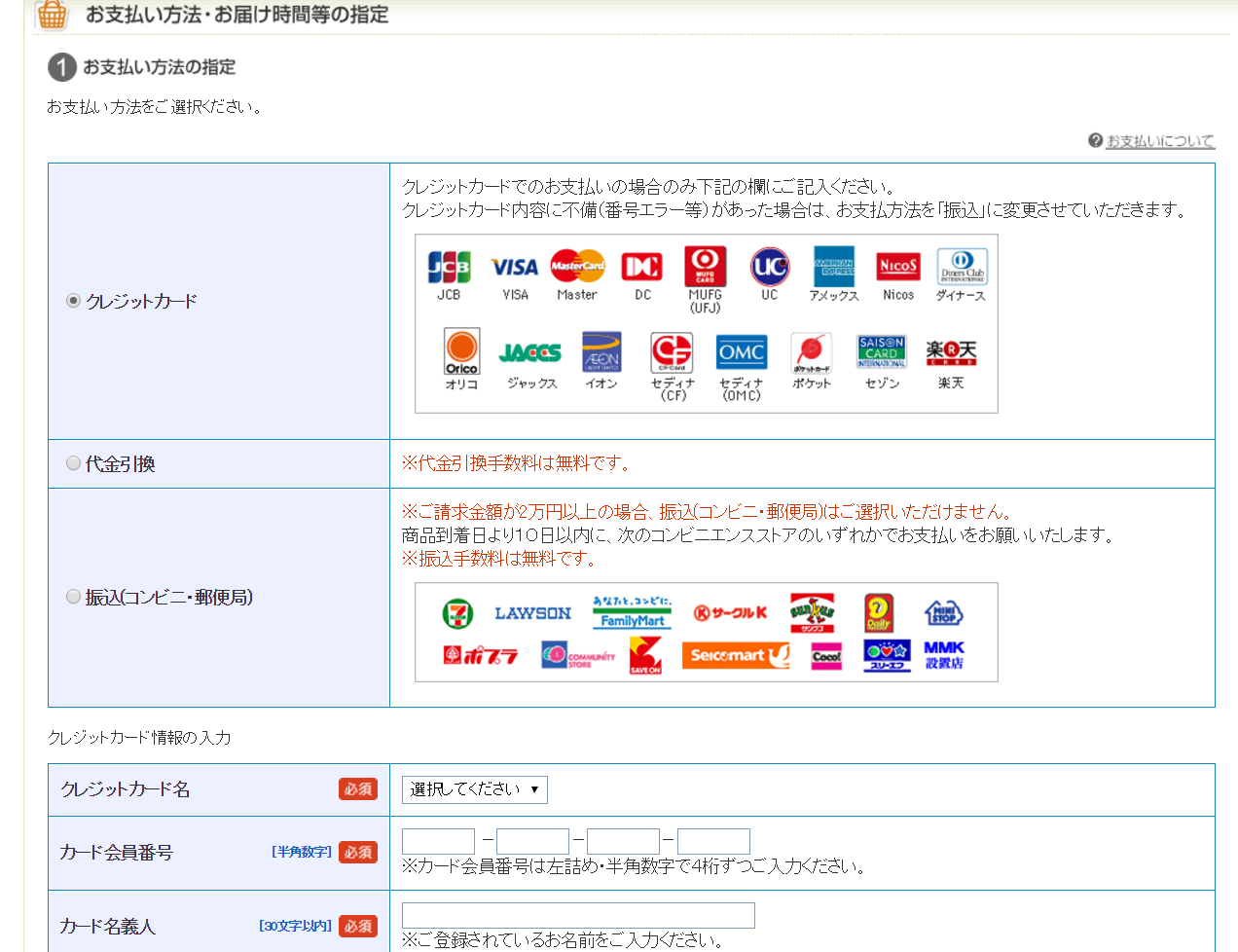Click the ※振込手数料は無料です。 notice
The width and height of the screenshot is (1238, 952).
click(500, 559)
